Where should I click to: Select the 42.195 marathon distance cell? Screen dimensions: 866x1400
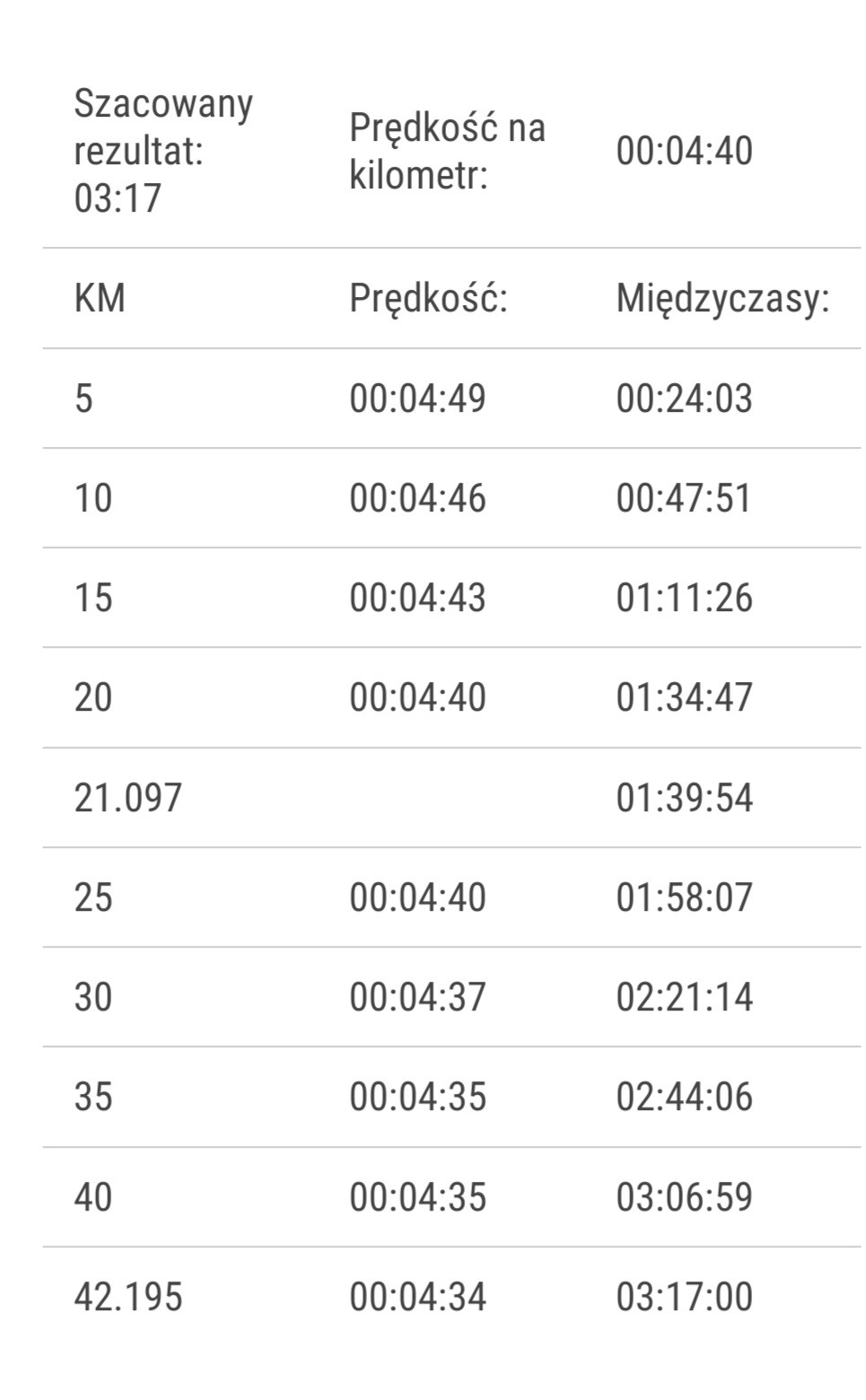coord(128,1297)
